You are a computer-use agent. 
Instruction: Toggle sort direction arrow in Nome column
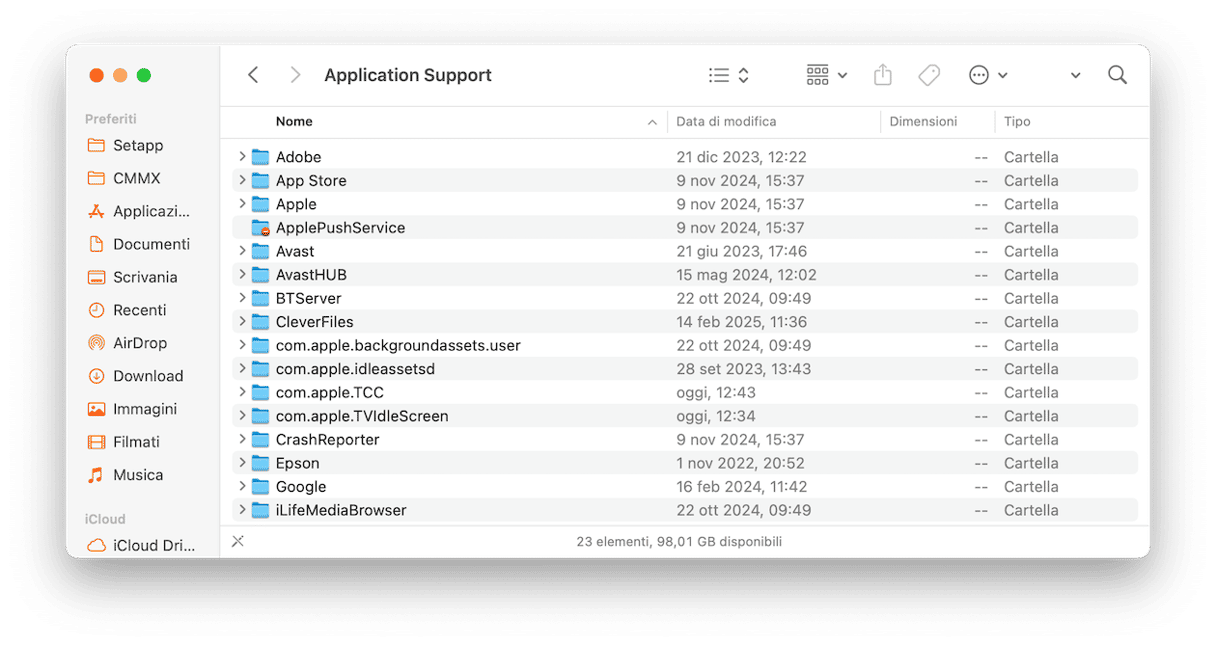click(x=652, y=122)
